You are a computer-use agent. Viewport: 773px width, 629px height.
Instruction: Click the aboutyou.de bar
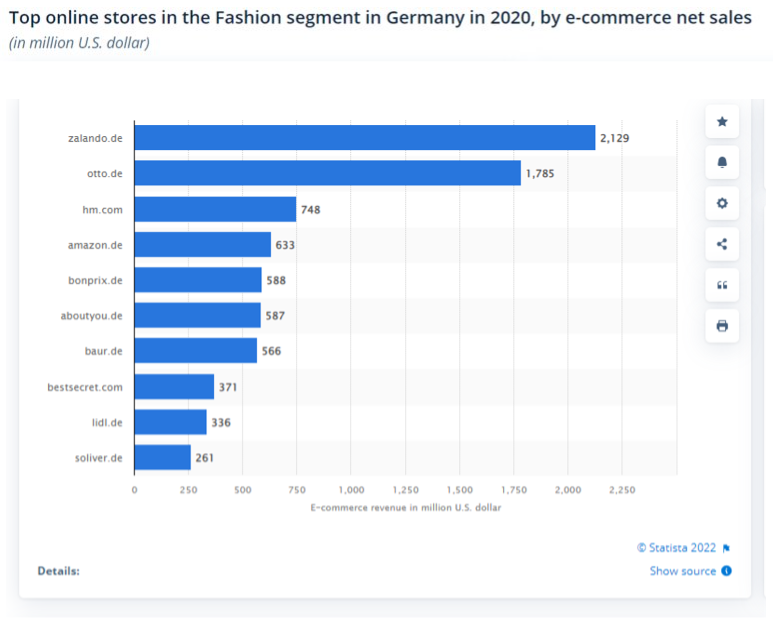197,315
